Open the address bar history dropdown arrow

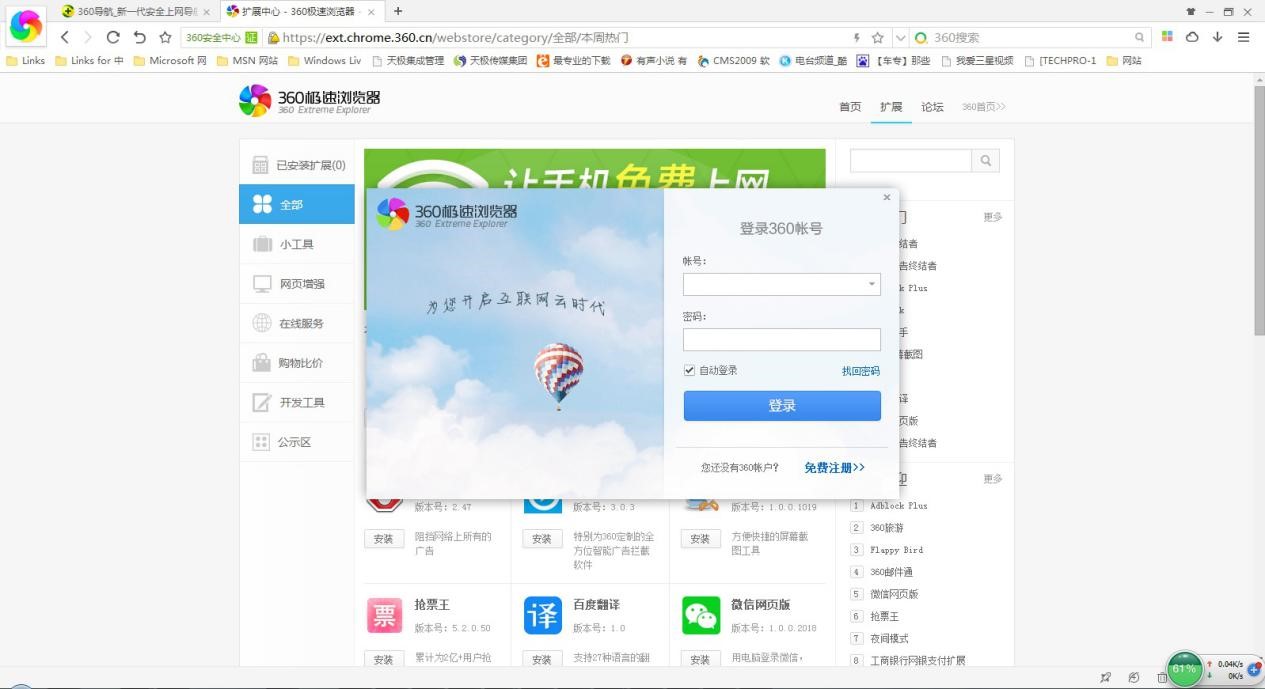(x=900, y=37)
